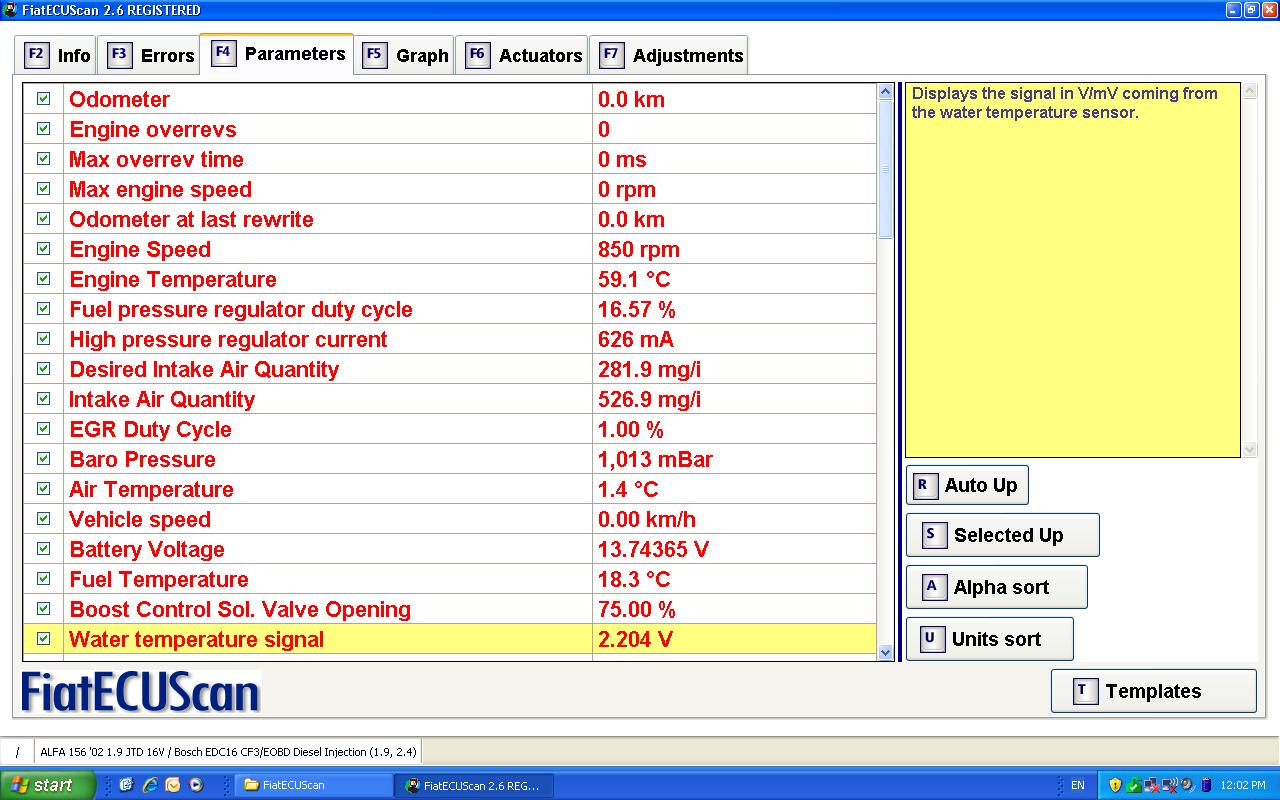Click the R key icon on Auto Up
Image resolution: width=1280 pixels, height=800 pixels.
(x=923, y=485)
